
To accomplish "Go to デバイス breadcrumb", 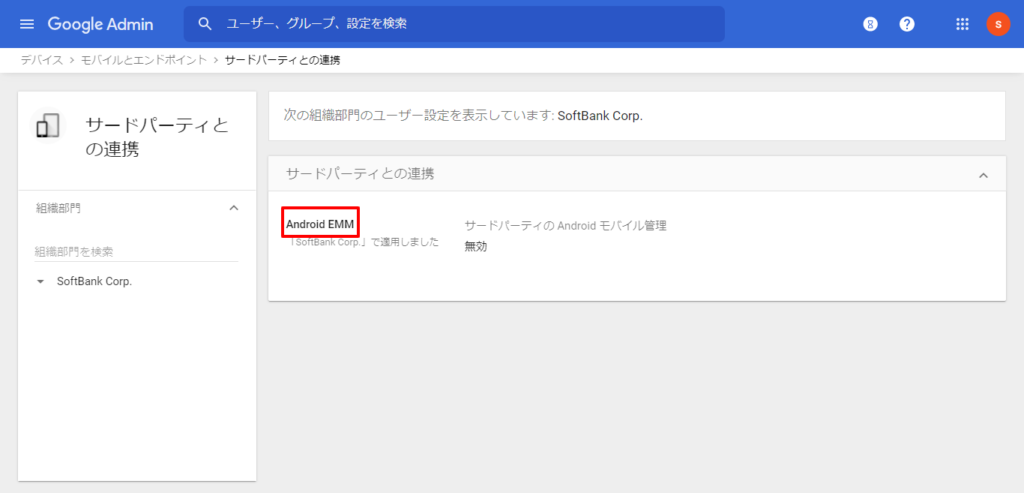I will click(41, 61).
